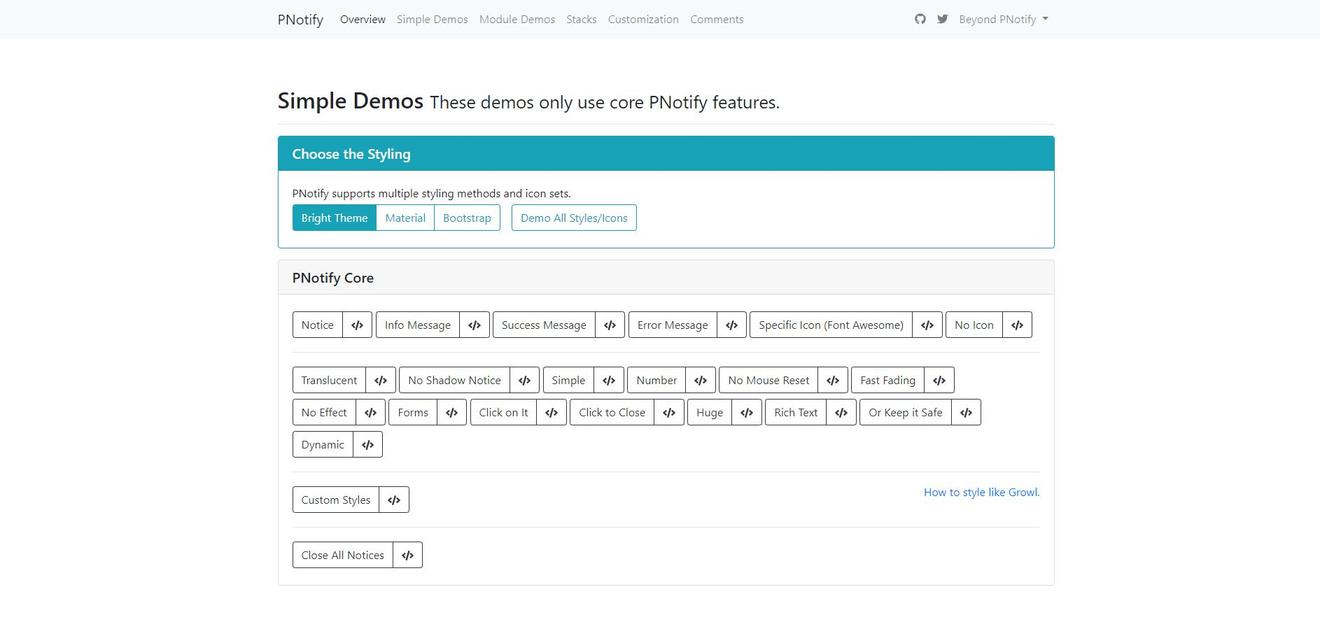Go to Module Demos in navbar
This screenshot has width=1320, height=636.
coord(517,19)
